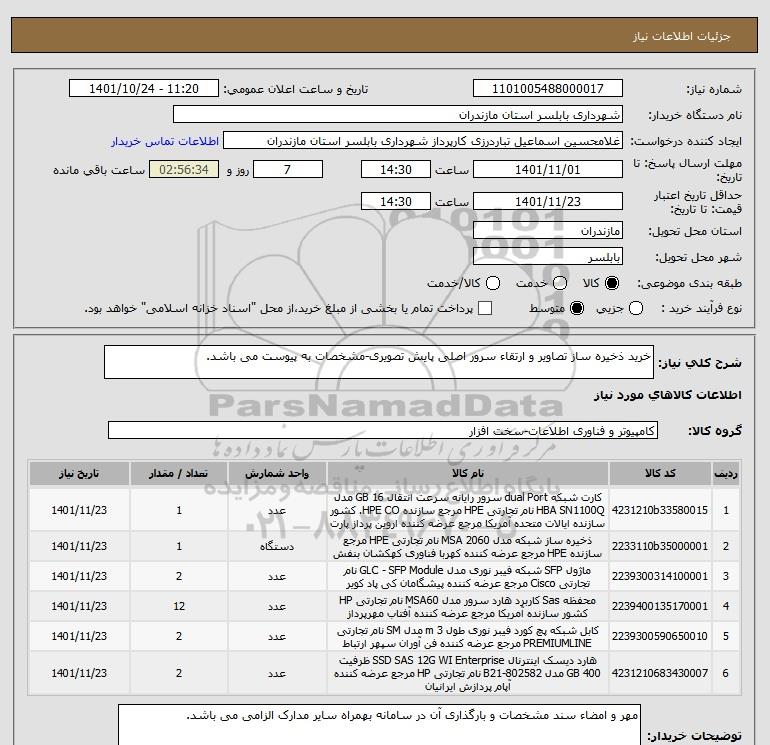Screen dimensions: 770x745
Task: Click the request creator name field
Action: click(x=423, y=141)
